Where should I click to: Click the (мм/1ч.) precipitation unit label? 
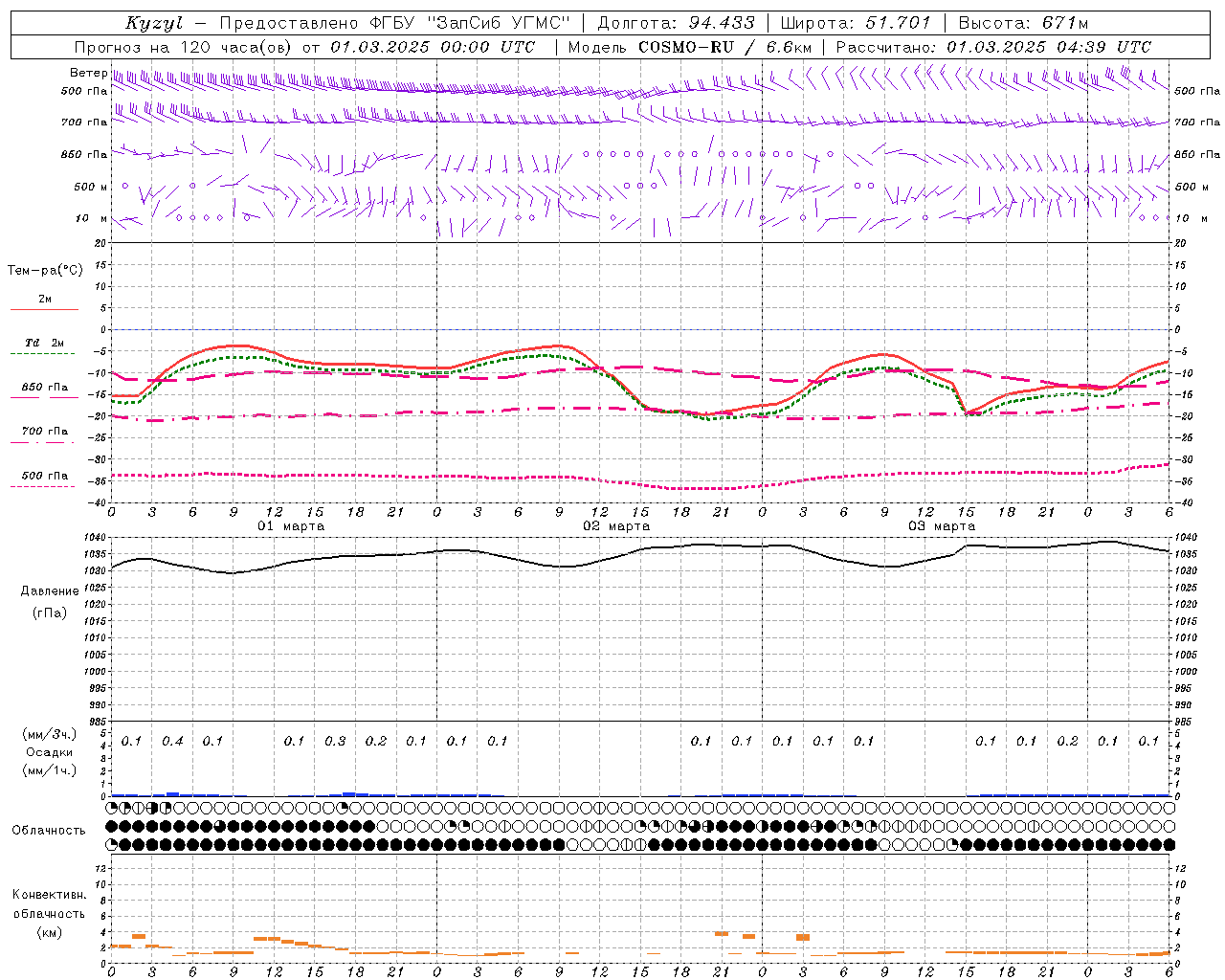49,770
